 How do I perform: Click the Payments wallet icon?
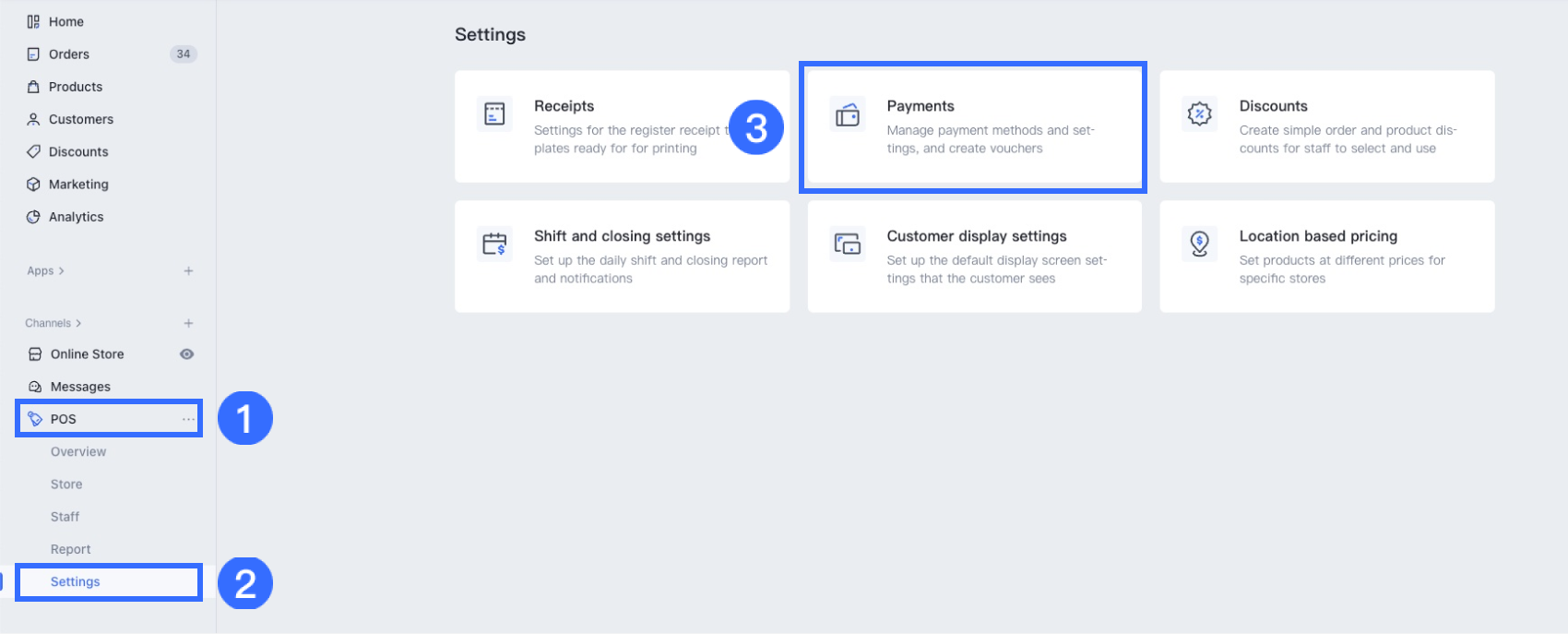tap(847, 114)
